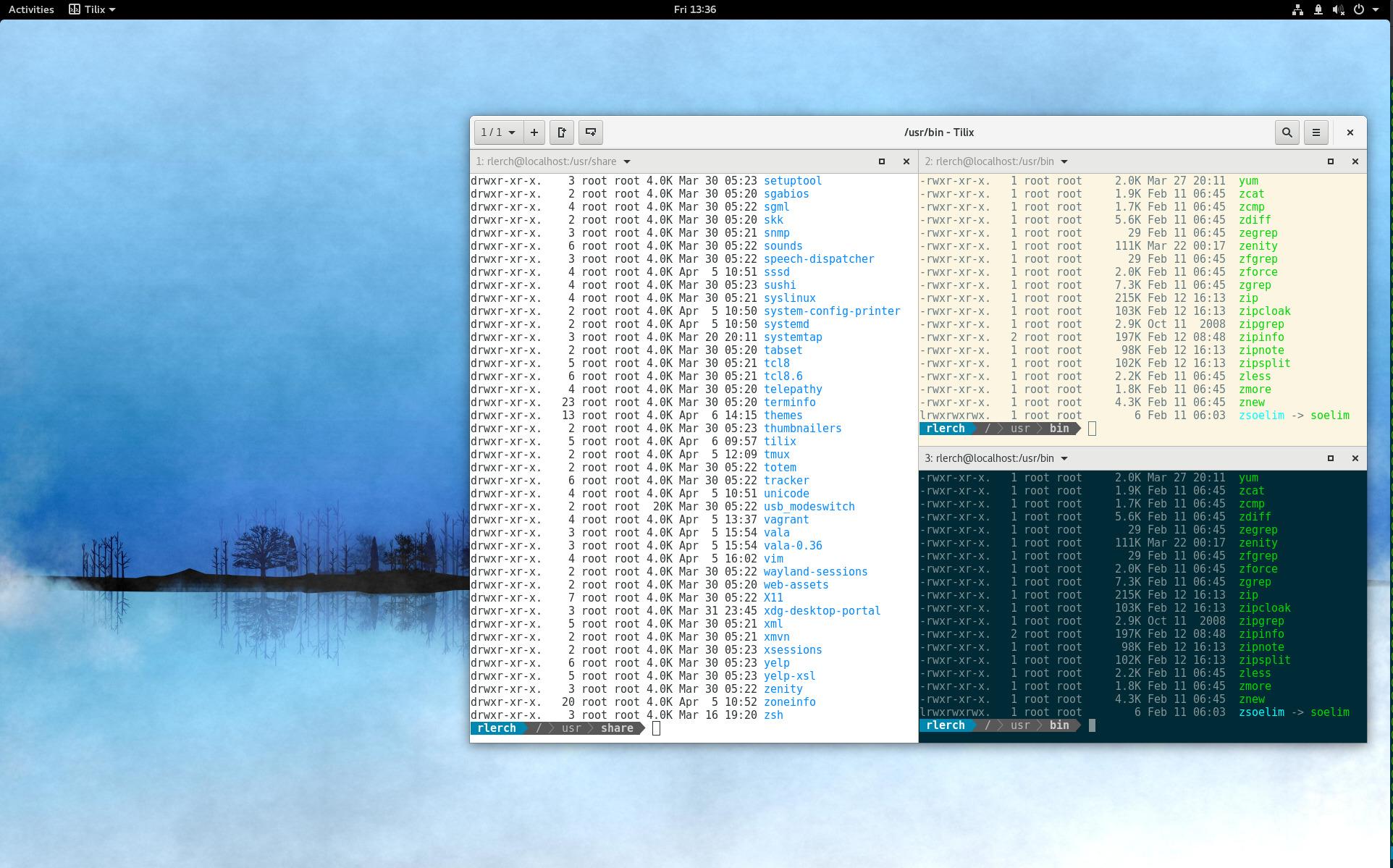Expand the terminal tab 1 dropdown arrow
Image resolution: width=1393 pixels, height=868 pixels.
pyautogui.click(x=628, y=160)
